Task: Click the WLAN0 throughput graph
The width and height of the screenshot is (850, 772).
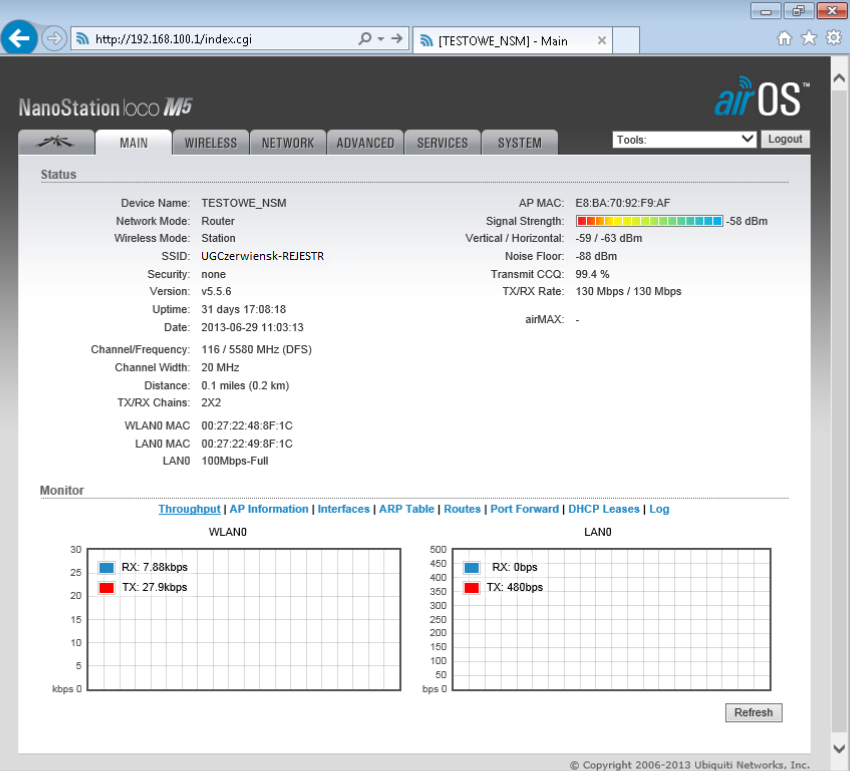Action: click(244, 619)
